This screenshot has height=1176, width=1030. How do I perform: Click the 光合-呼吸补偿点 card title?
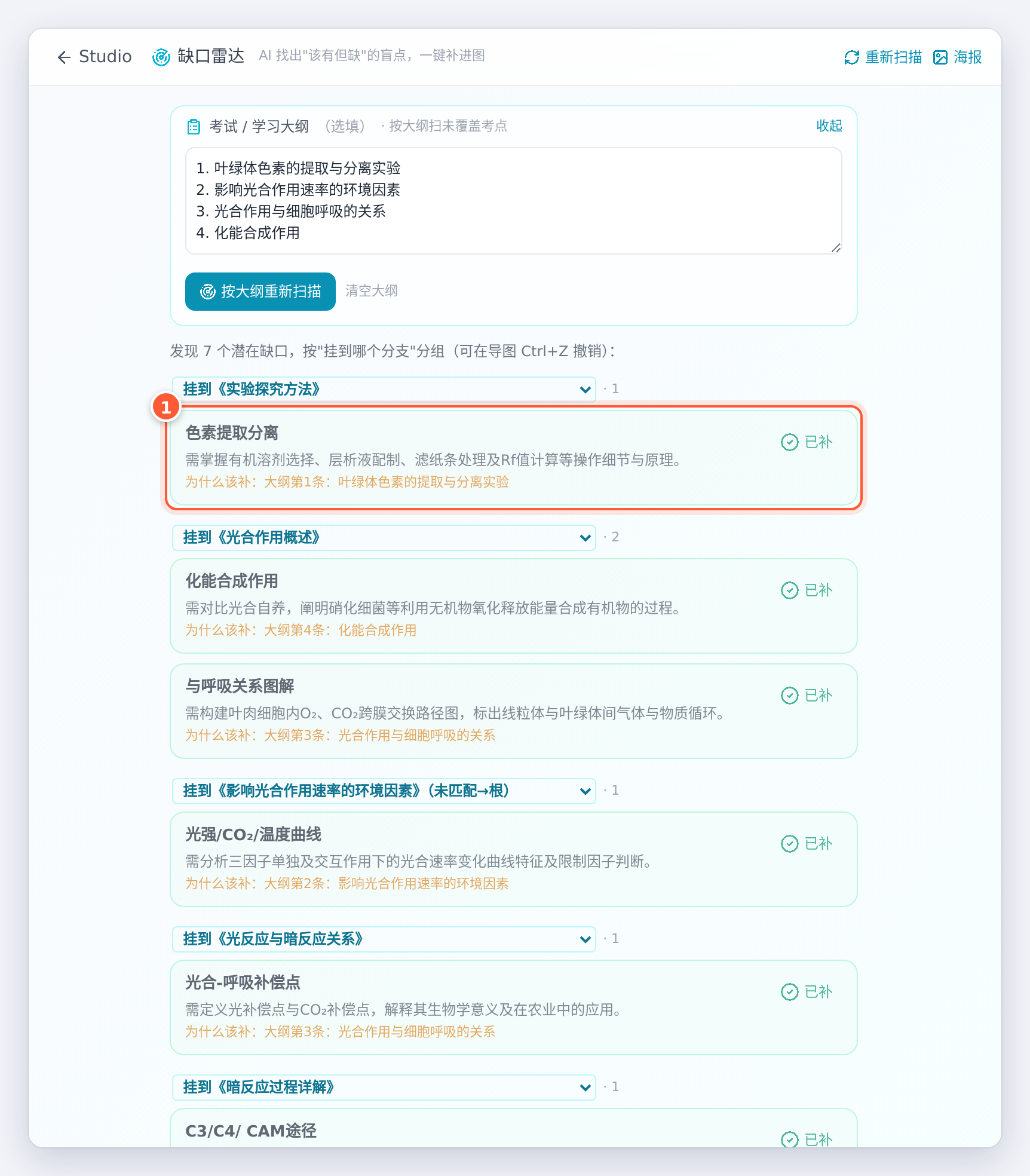[243, 982]
